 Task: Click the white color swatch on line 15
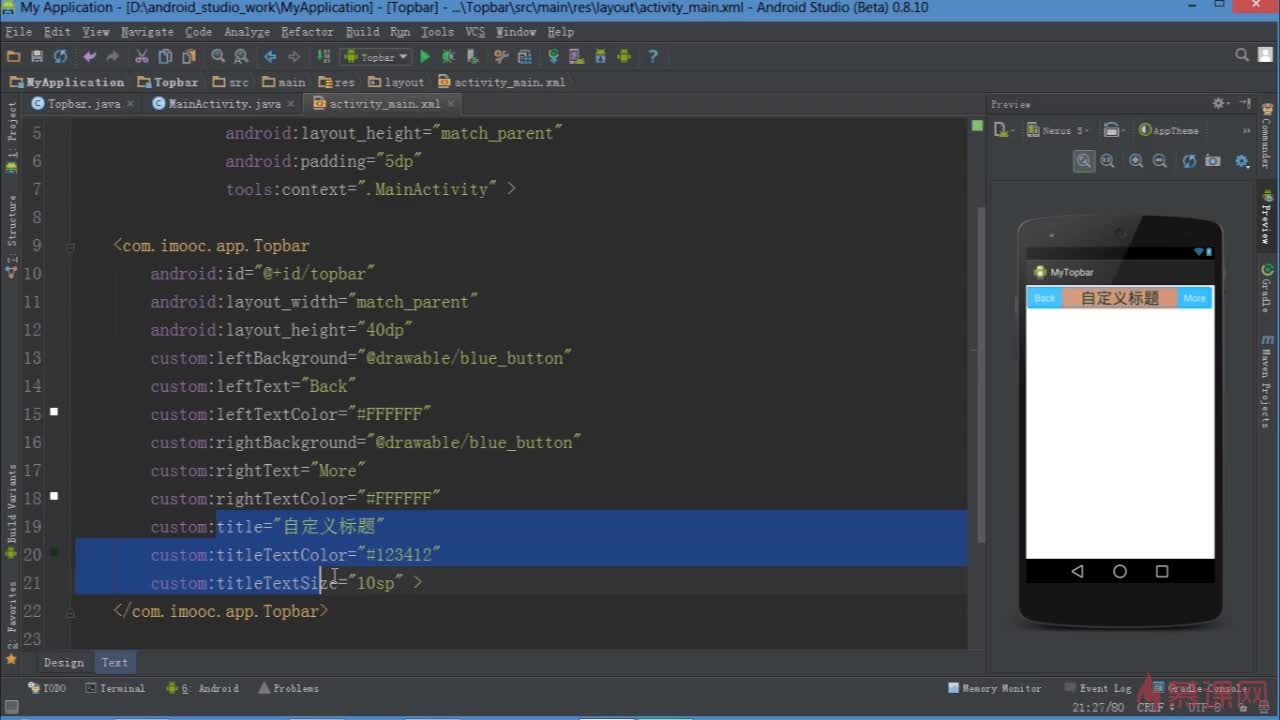coord(54,411)
